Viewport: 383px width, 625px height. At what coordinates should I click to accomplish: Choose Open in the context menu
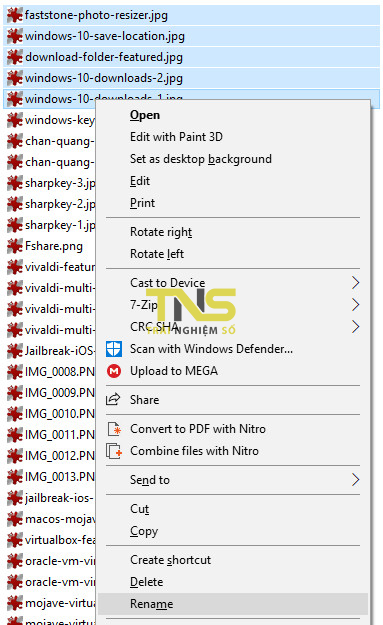pos(145,115)
